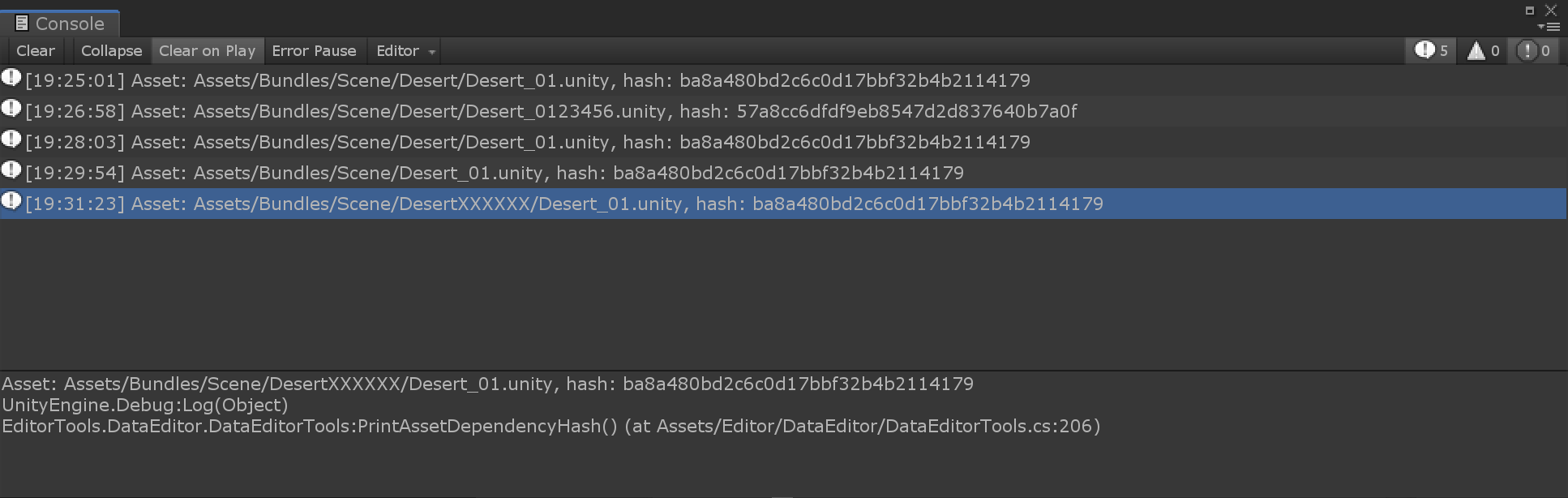Toggle warning filter showing 0
This screenshot has height=498, width=1568.
(1484, 50)
